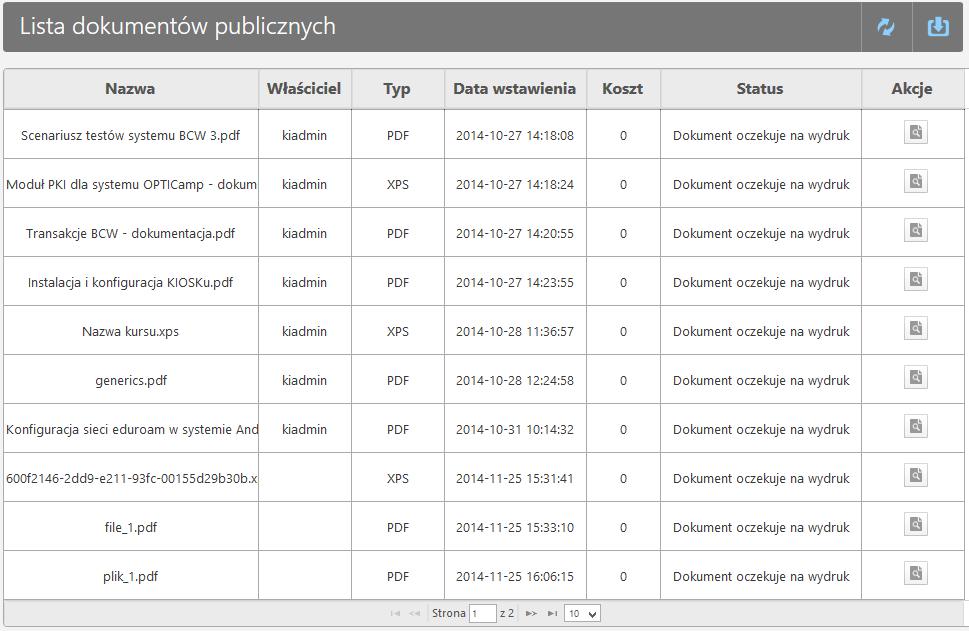Click the Lista dokumentów publicznych title

pos(177,27)
